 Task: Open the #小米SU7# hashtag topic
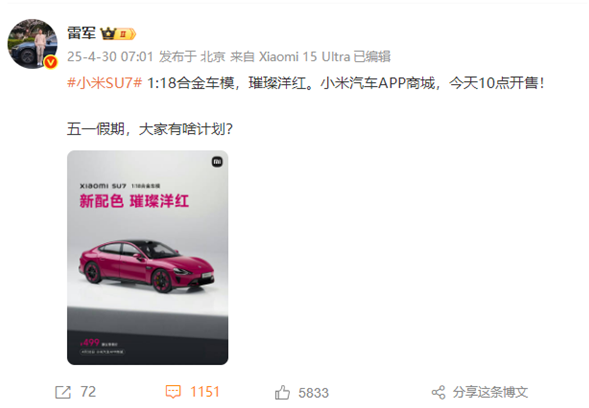(x=104, y=83)
